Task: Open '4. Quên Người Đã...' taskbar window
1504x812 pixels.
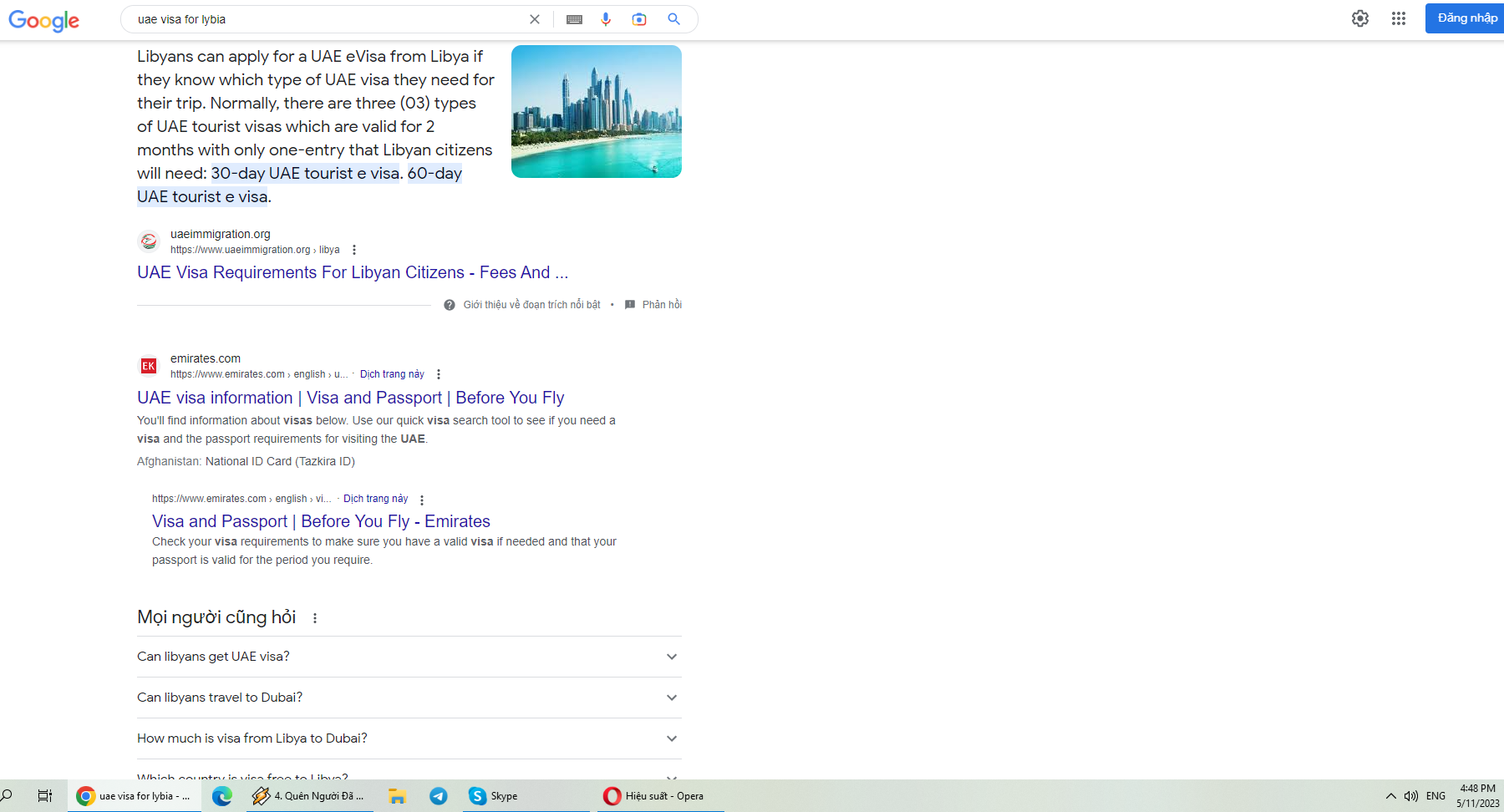Action: click(309, 796)
